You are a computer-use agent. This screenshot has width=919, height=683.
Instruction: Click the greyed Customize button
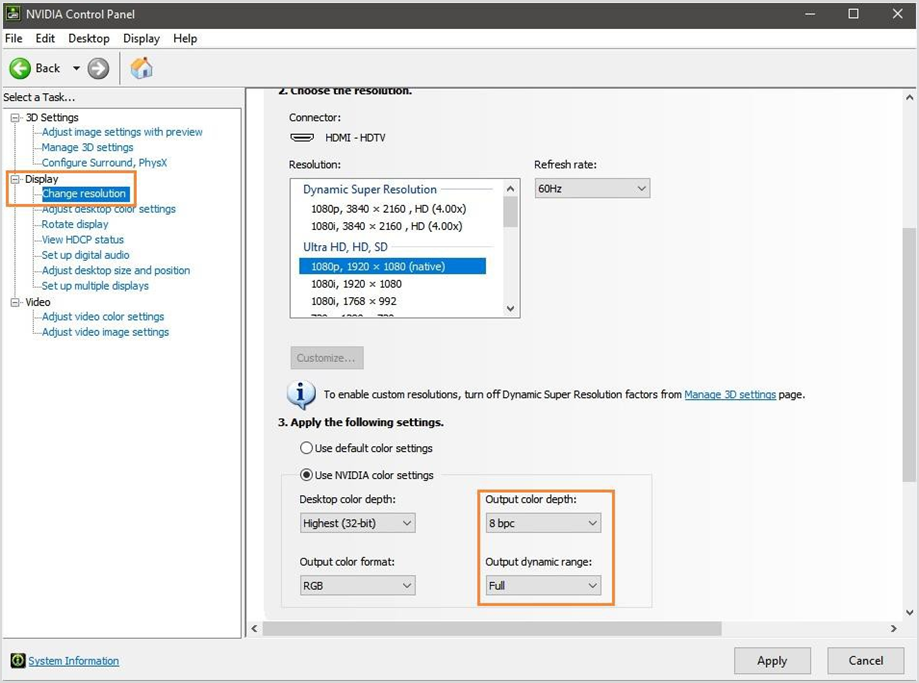[326, 358]
